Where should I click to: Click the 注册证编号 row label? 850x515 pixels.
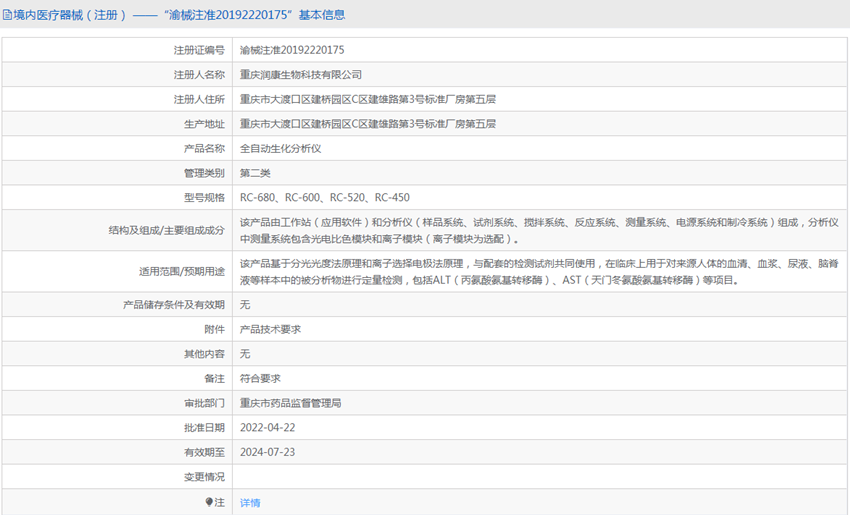[x=199, y=49]
